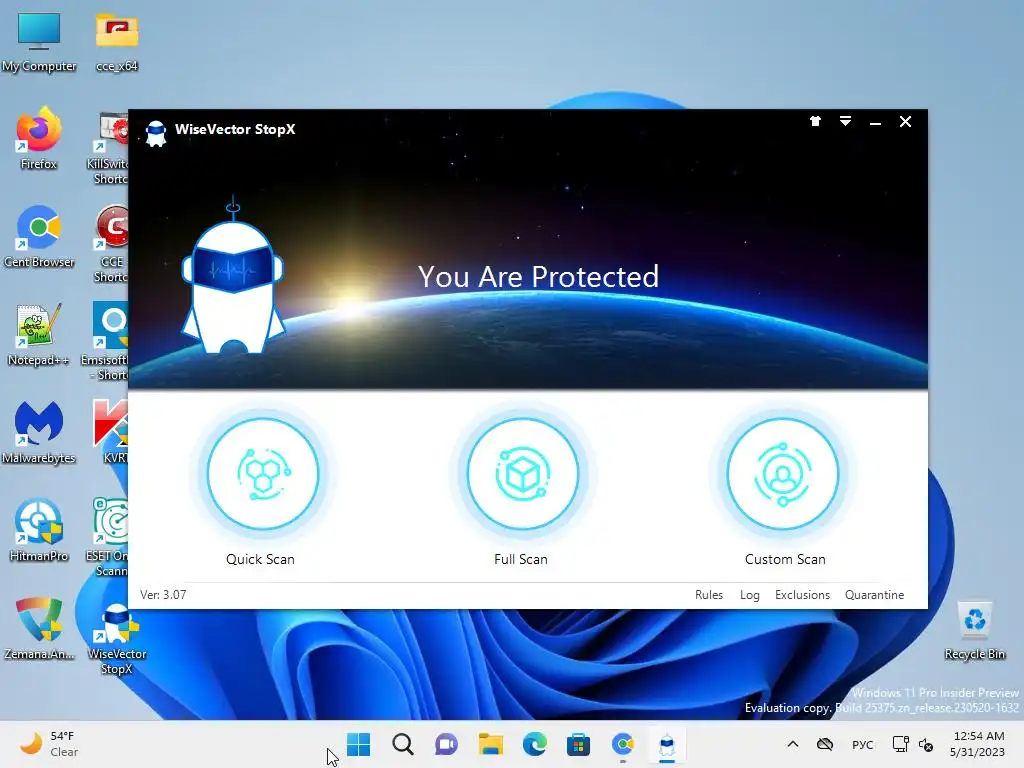The image size is (1024, 768).
Task: Minimize the WiseVector StopX window
Action: pyautogui.click(x=875, y=122)
